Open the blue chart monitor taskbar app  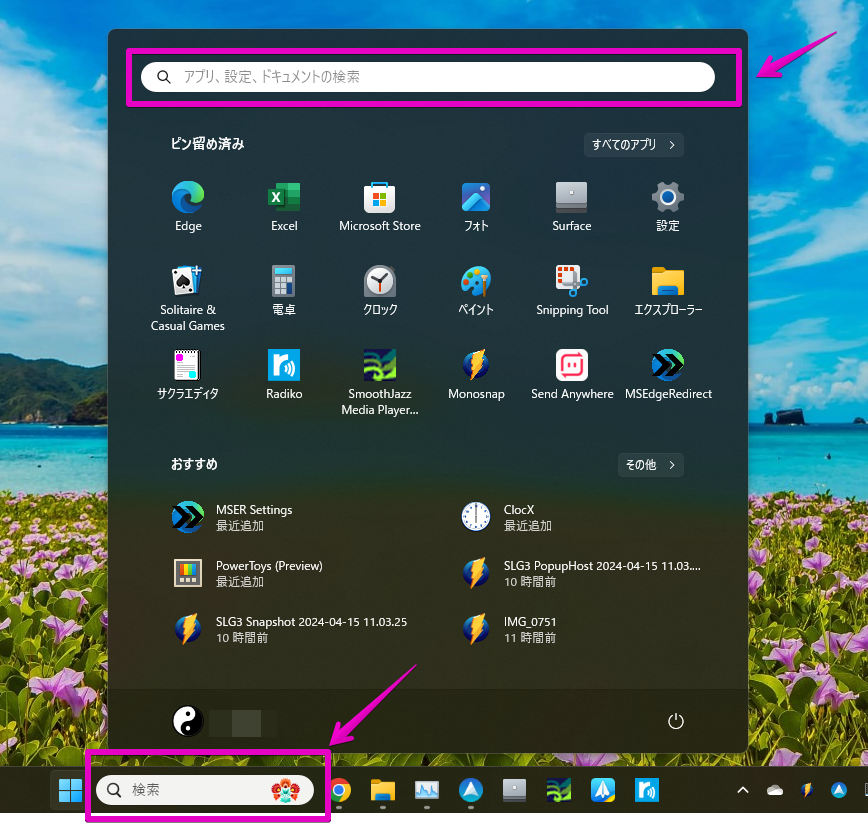click(x=427, y=790)
